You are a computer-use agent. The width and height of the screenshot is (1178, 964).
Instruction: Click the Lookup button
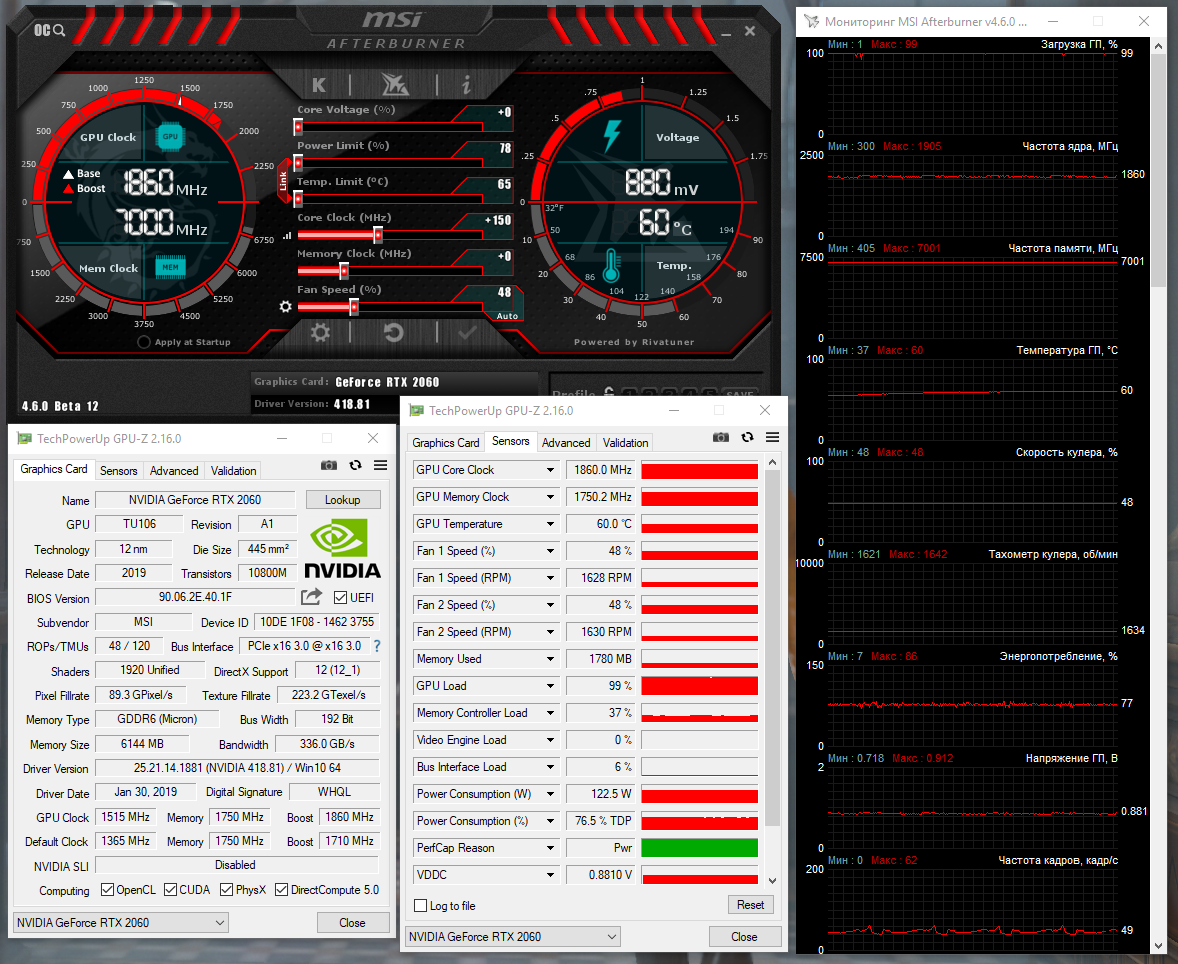[342, 500]
